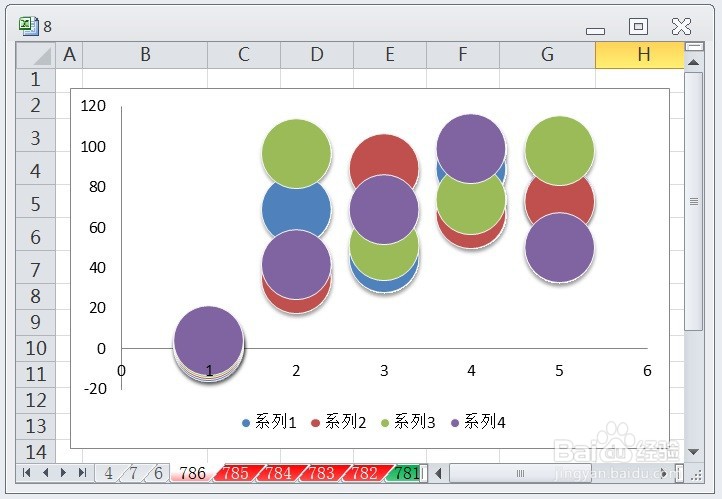Go to the first sheet with the navigation arrow
Image resolution: width=722 pixels, height=499 pixels.
coord(26,472)
